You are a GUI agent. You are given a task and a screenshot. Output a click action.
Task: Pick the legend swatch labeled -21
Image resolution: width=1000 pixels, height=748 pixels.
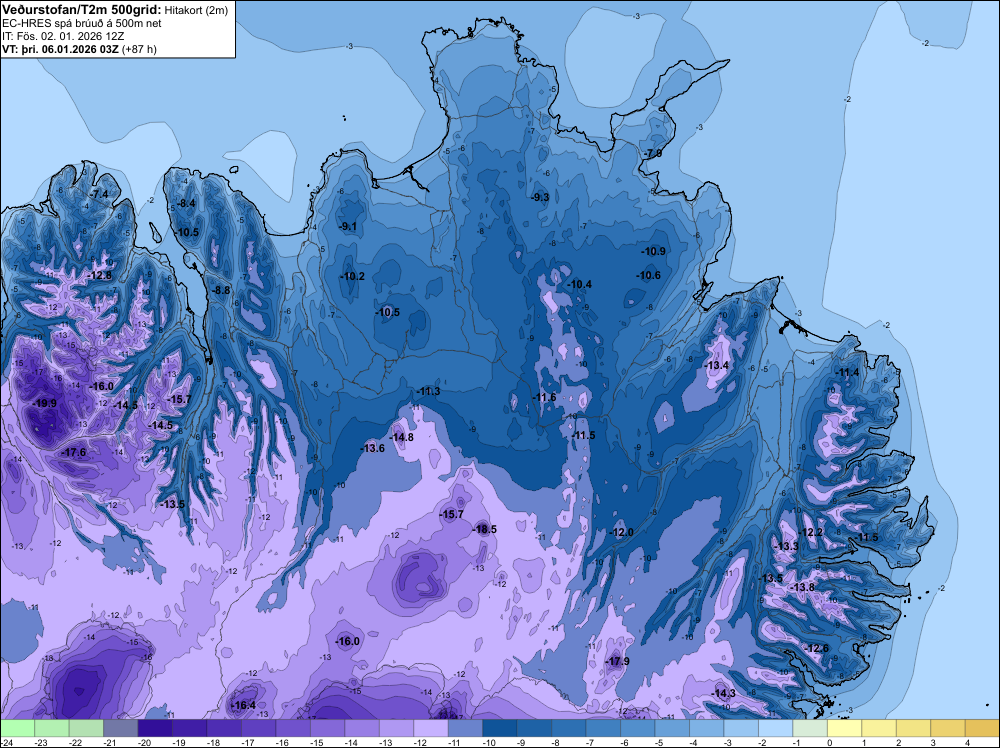121,728
